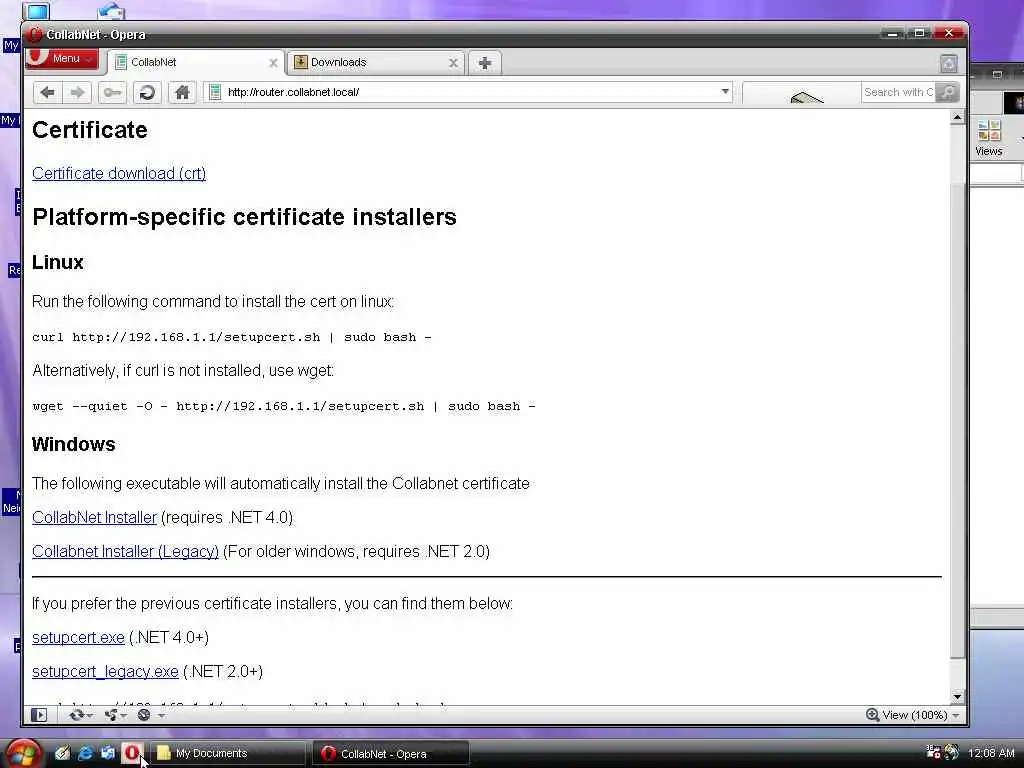Expand the address bar history dropdown
This screenshot has height=768, width=1024.
[x=725, y=91]
